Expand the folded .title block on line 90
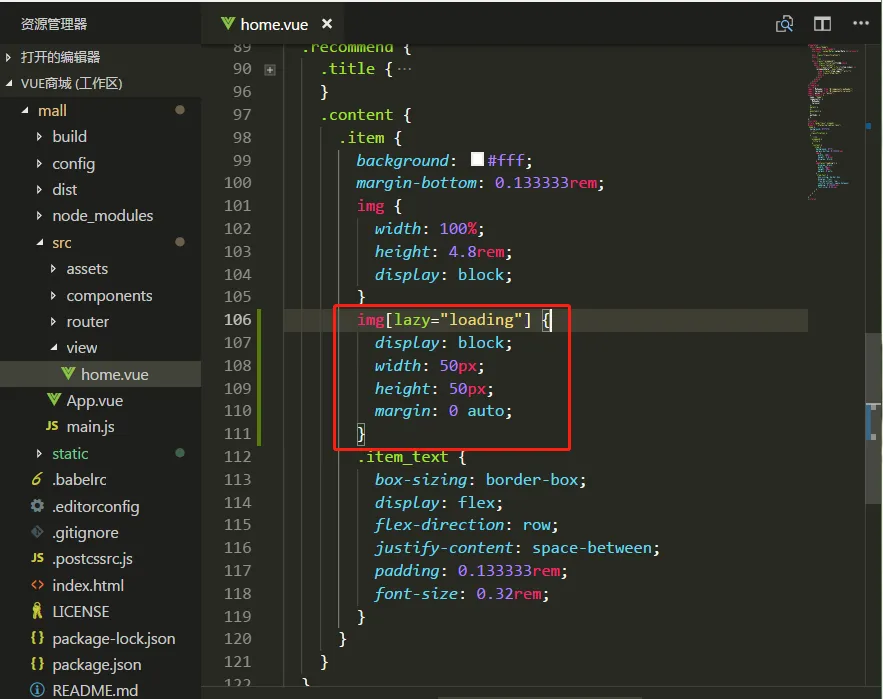 click(x=269, y=70)
